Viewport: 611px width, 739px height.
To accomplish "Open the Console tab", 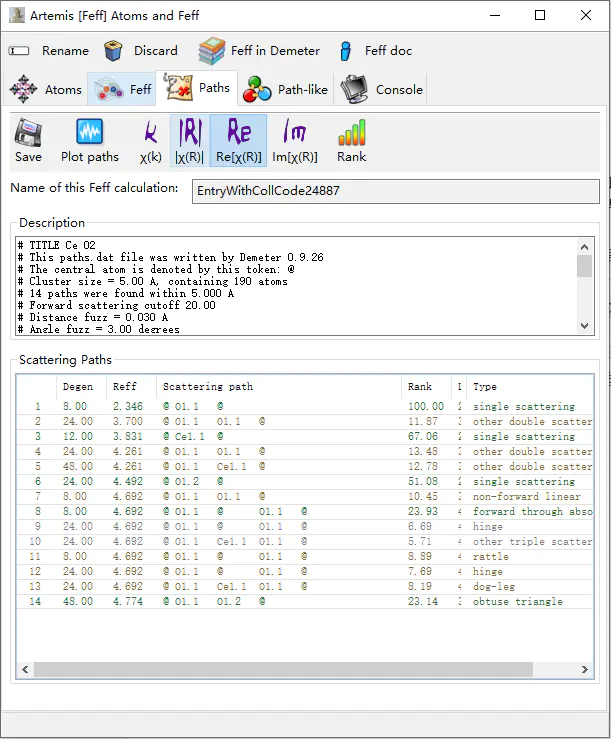I will click(382, 90).
